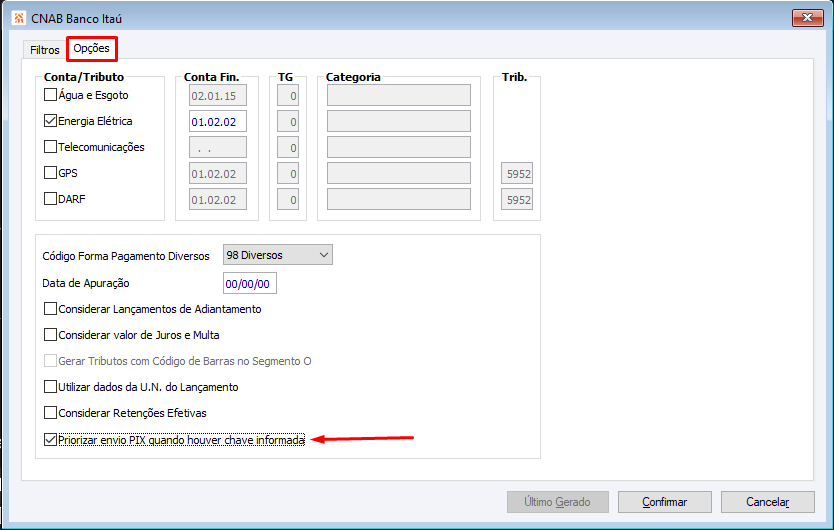834x530 pixels.
Task: Select the Opções tab
Action: coord(91,48)
